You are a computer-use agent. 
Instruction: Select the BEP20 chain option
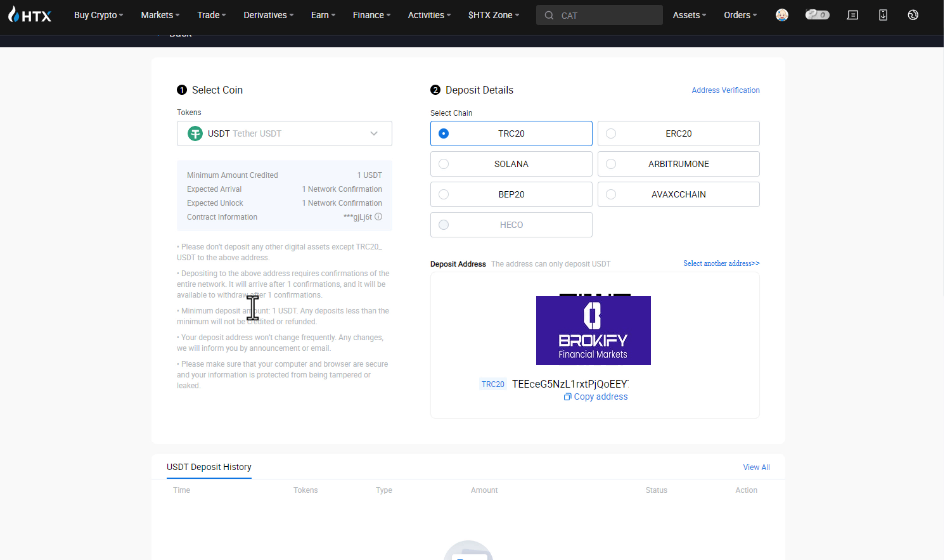[x=511, y=194]
